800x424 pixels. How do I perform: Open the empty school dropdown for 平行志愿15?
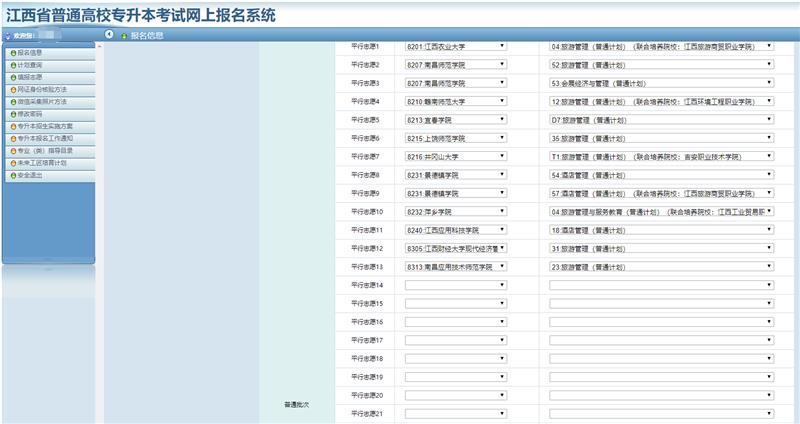tap(456, 304)
